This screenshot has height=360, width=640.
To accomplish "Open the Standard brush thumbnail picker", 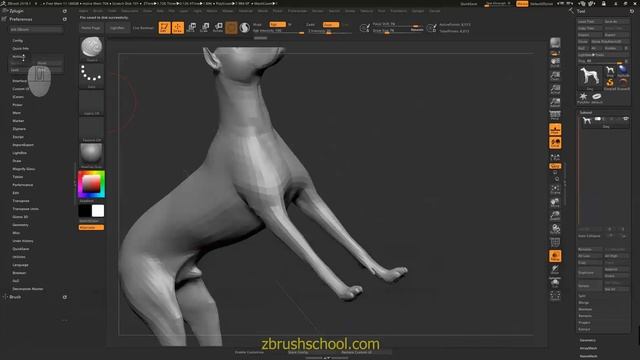I will pos(91,49).
